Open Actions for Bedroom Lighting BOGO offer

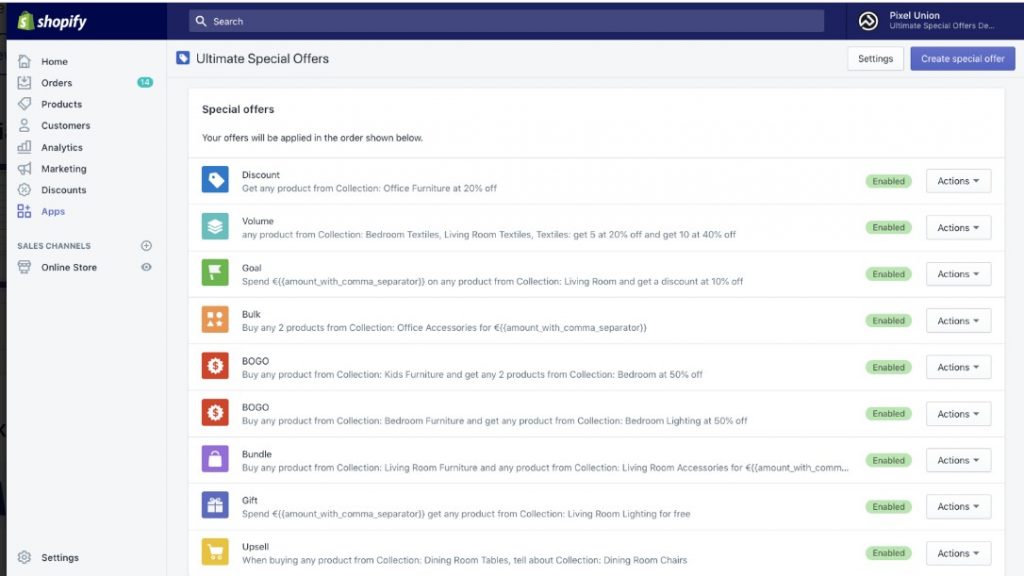(958, 413)
